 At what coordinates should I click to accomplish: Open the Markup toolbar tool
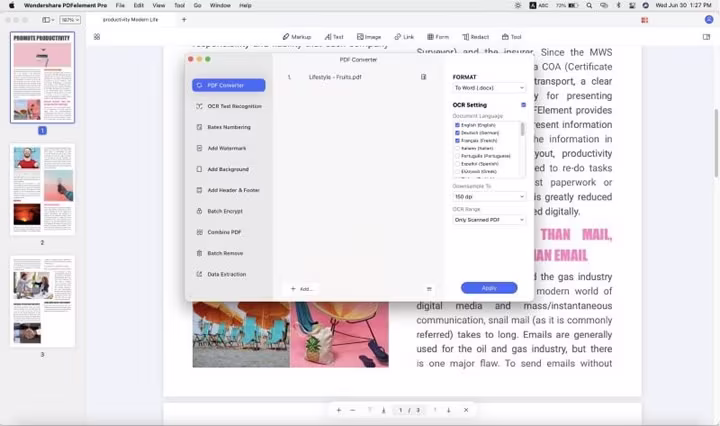[297, 37]
